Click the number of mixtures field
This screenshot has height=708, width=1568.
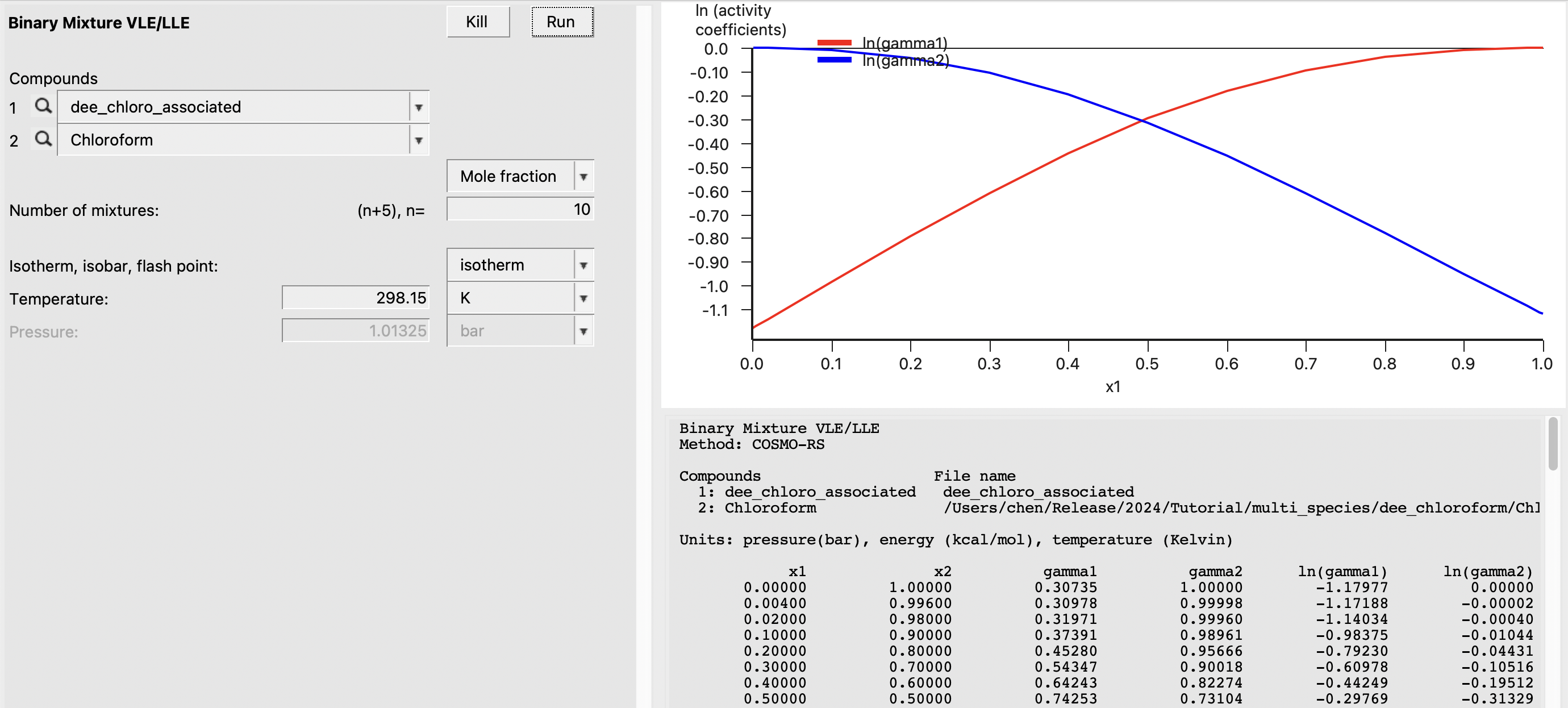click(520, 210)
